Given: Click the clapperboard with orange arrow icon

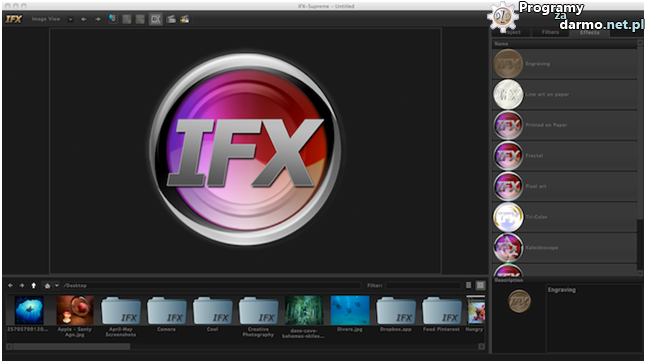Looking at the screenshot, I should [185, 19].
